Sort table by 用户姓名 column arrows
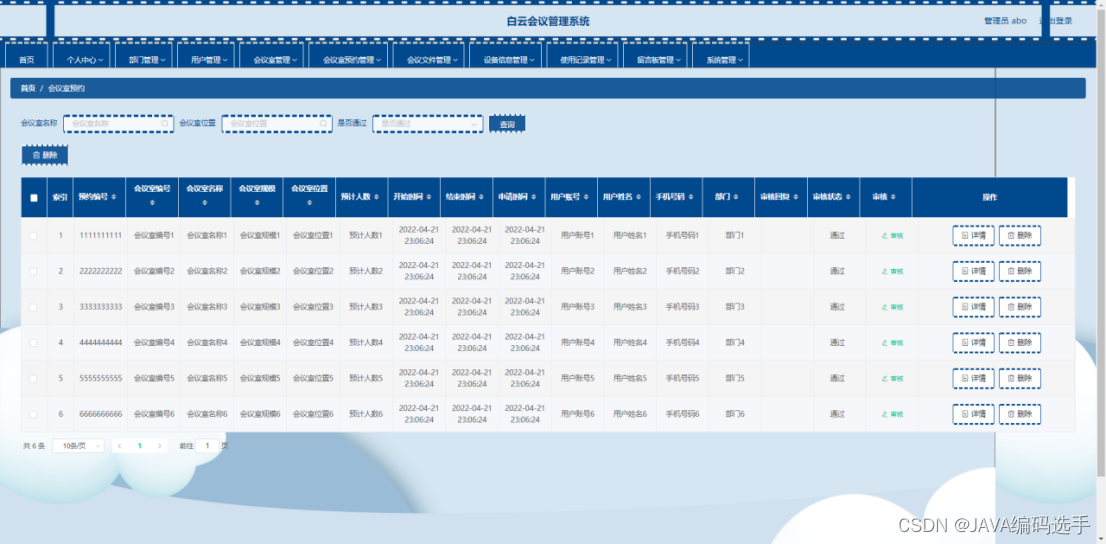Screen dimensions: 1106x544 coord(638,198)
